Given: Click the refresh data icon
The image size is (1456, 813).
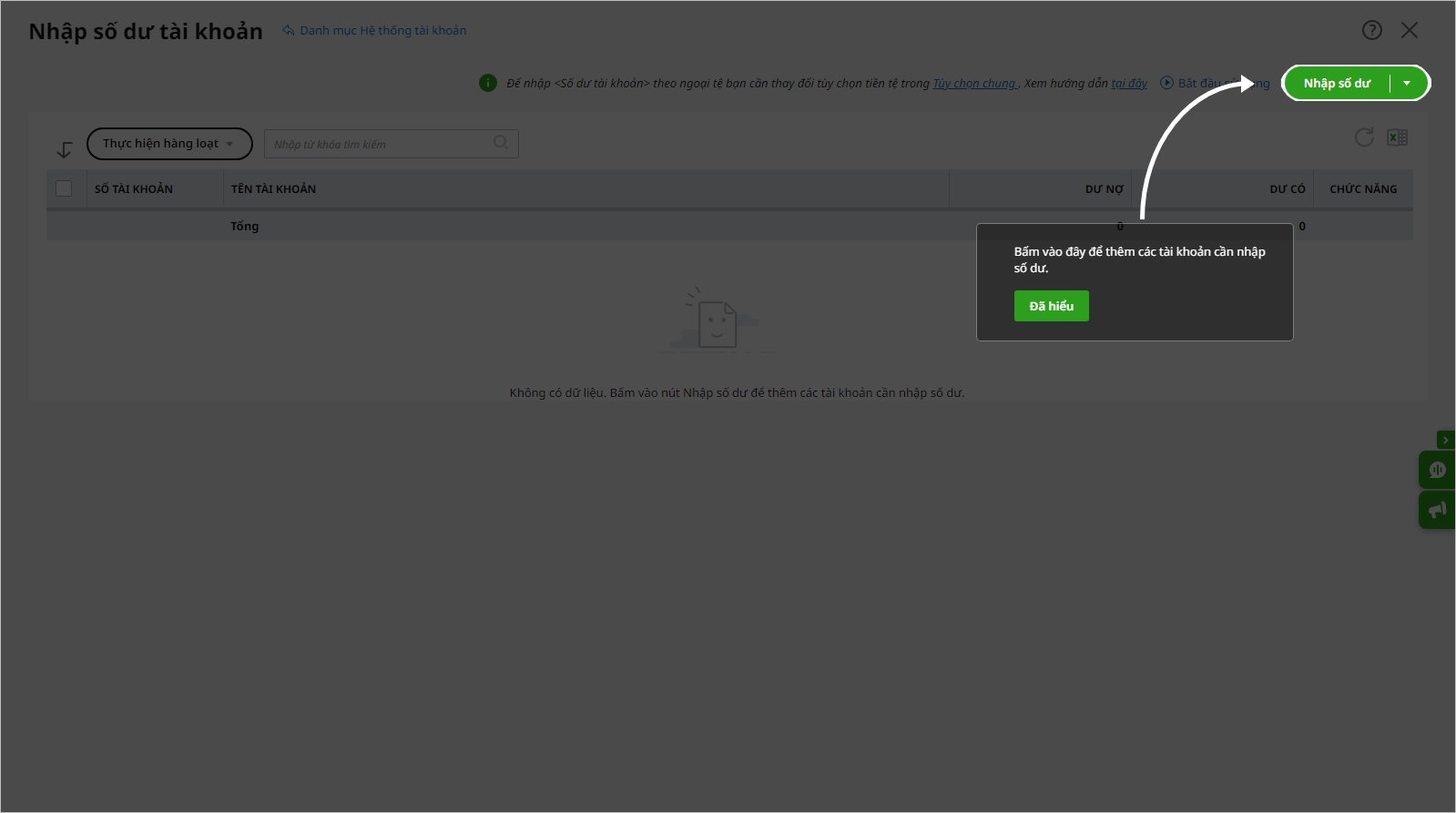Looking at the screenshot, I should [x=1363, y=137].
